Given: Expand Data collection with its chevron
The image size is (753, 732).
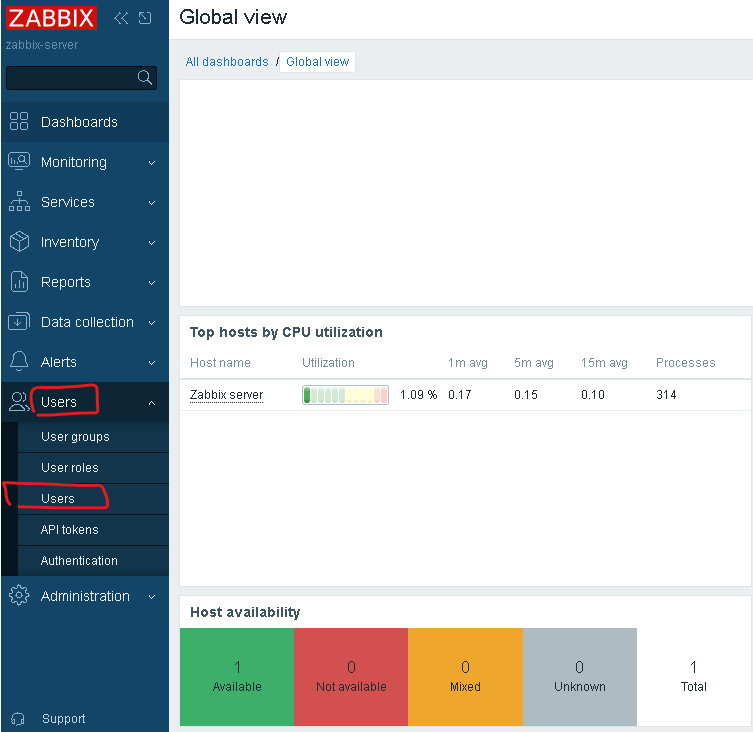Looking at the screenshot, I should [x=152, y=322].
